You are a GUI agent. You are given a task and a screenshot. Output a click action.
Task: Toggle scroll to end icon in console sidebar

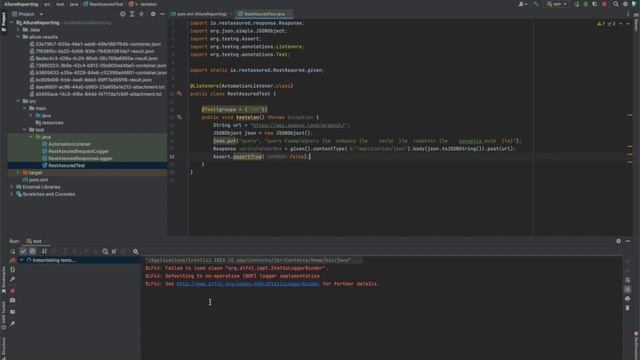627,289
